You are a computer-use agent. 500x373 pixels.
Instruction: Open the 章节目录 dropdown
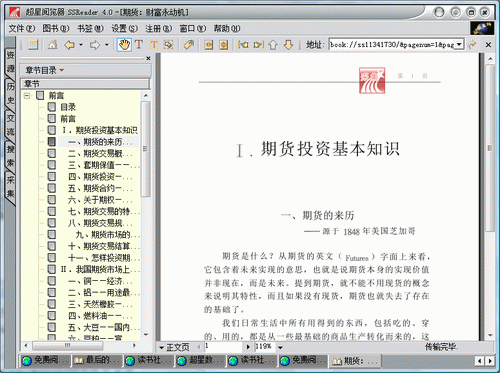coord(62,70)
